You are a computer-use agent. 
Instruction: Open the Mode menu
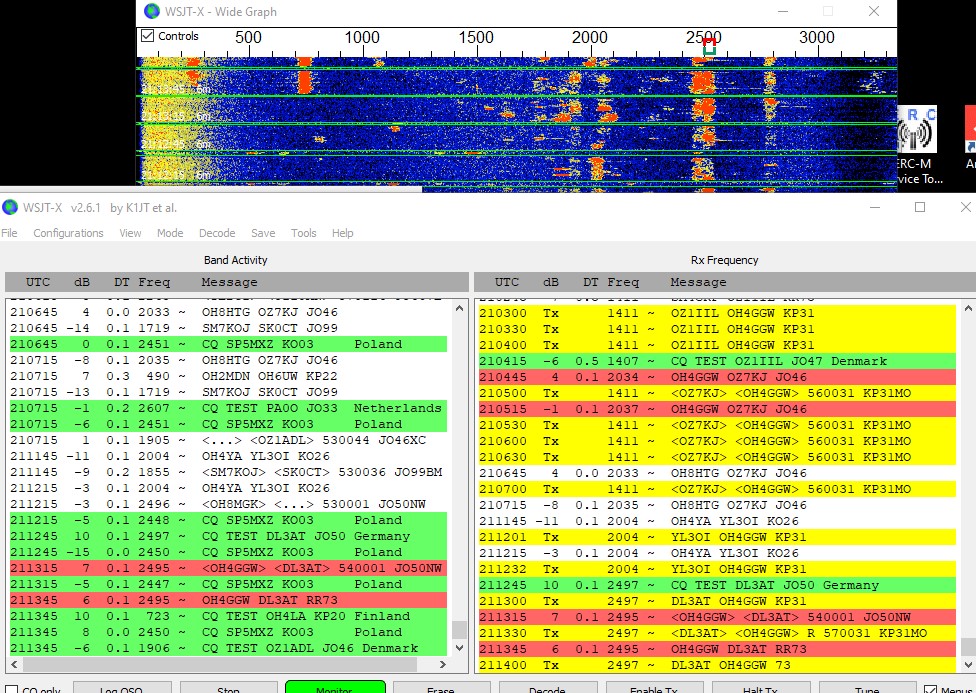(x=170, y=233)
